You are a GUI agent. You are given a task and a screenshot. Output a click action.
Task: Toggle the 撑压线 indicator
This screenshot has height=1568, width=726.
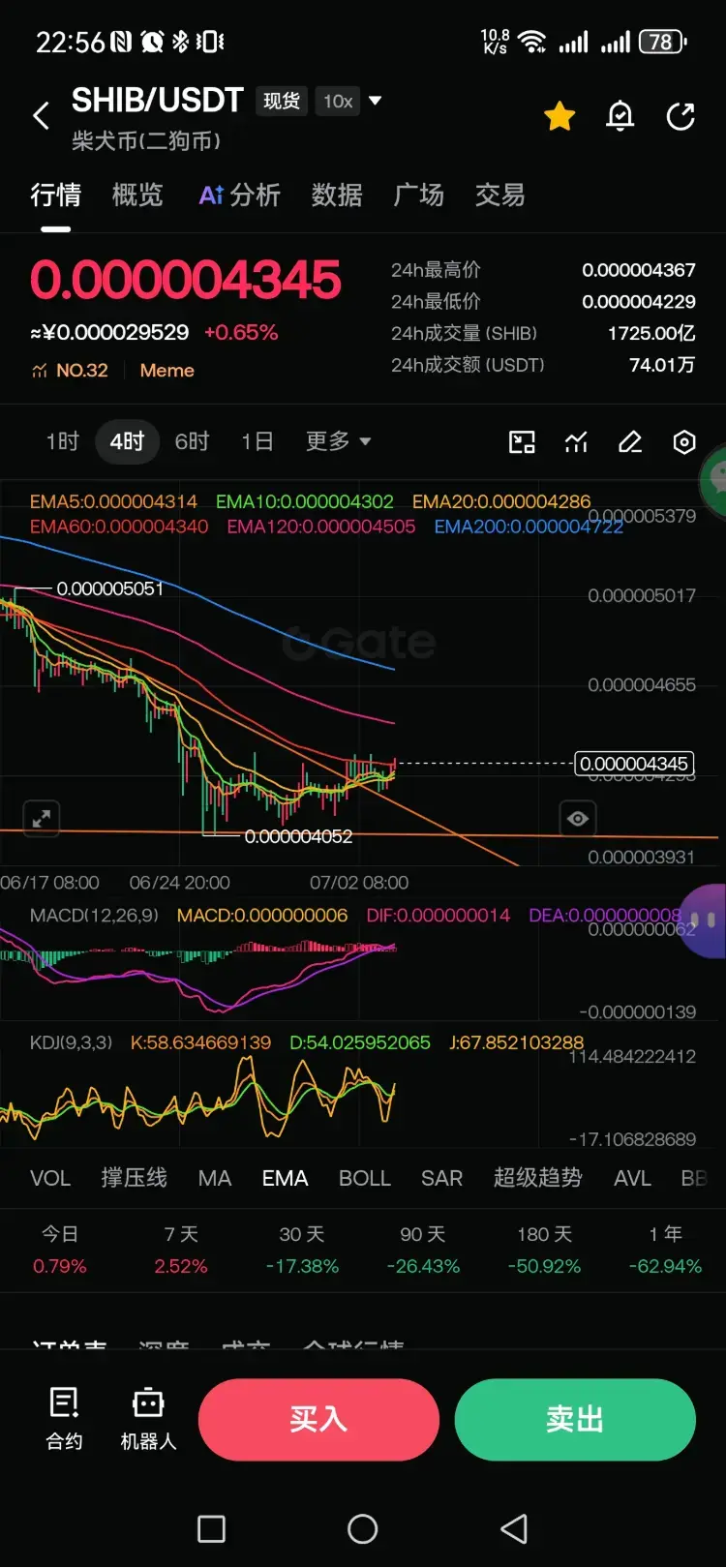point(134,1178)
